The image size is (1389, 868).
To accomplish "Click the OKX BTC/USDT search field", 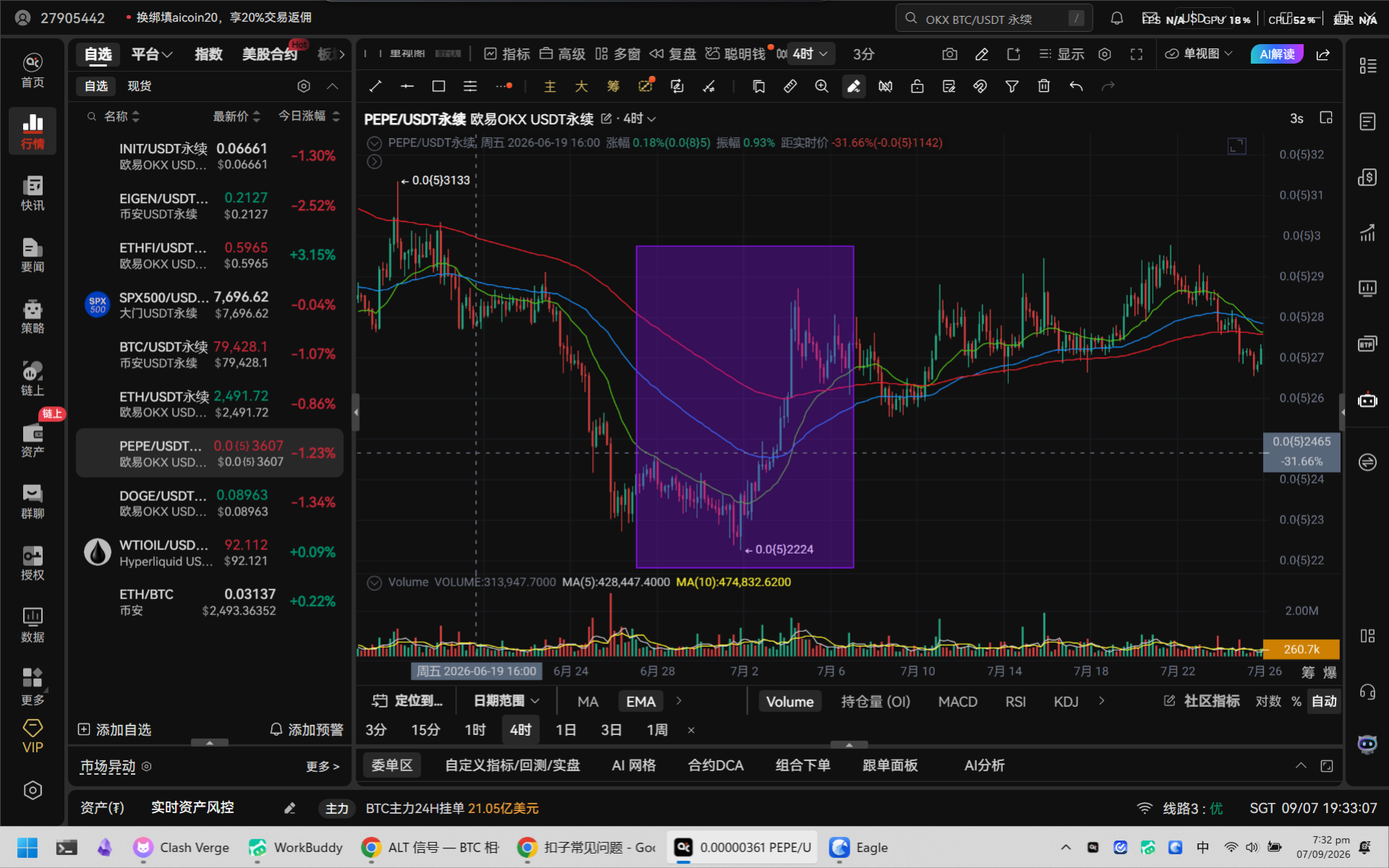I will (993, 19).
